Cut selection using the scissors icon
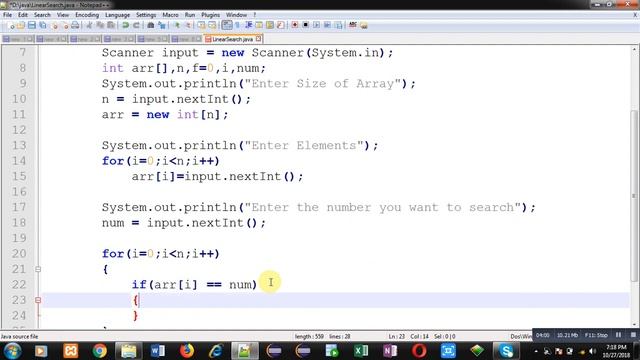The image size is (640, 360). click(89, 25)
